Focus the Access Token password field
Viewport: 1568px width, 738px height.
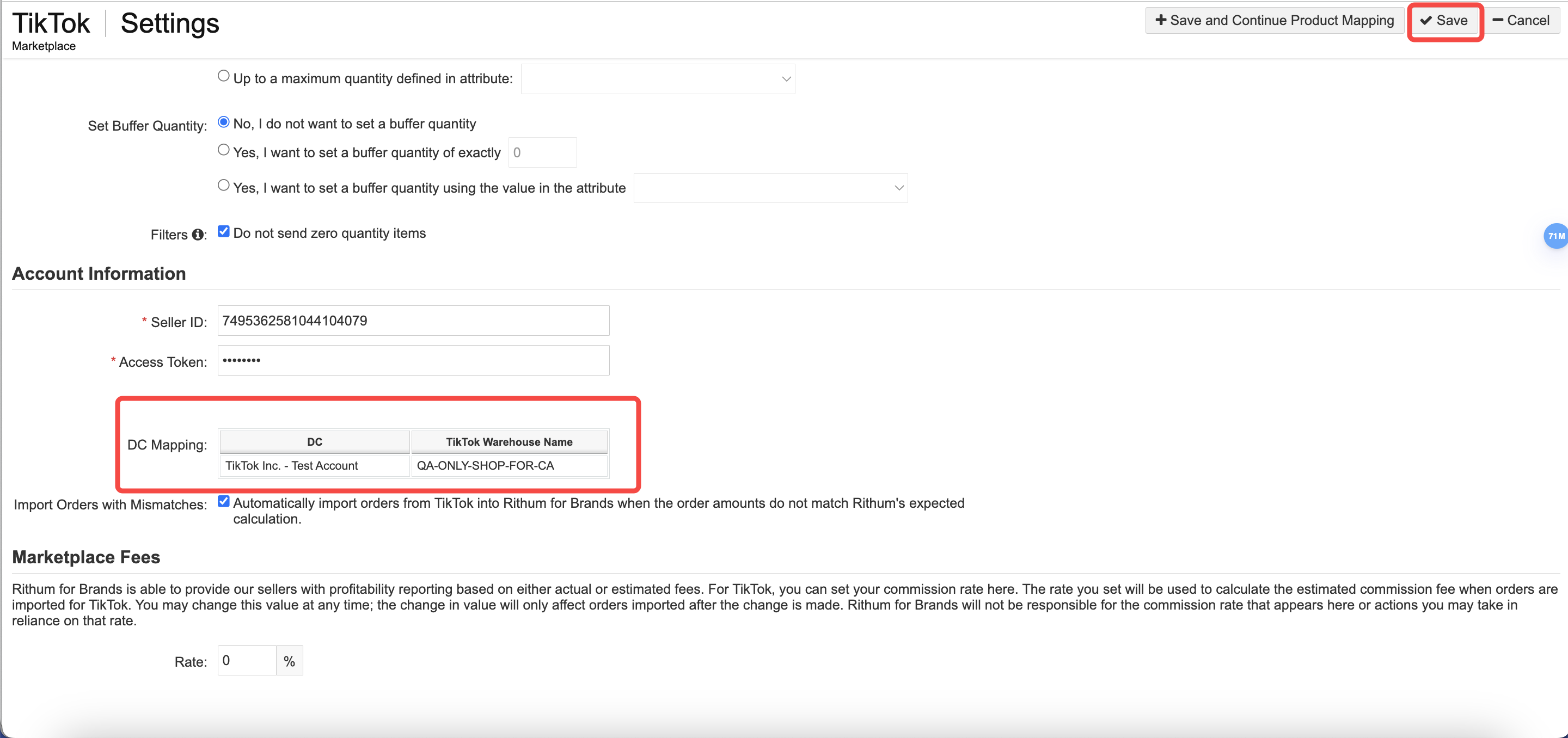tap(413, 360)
